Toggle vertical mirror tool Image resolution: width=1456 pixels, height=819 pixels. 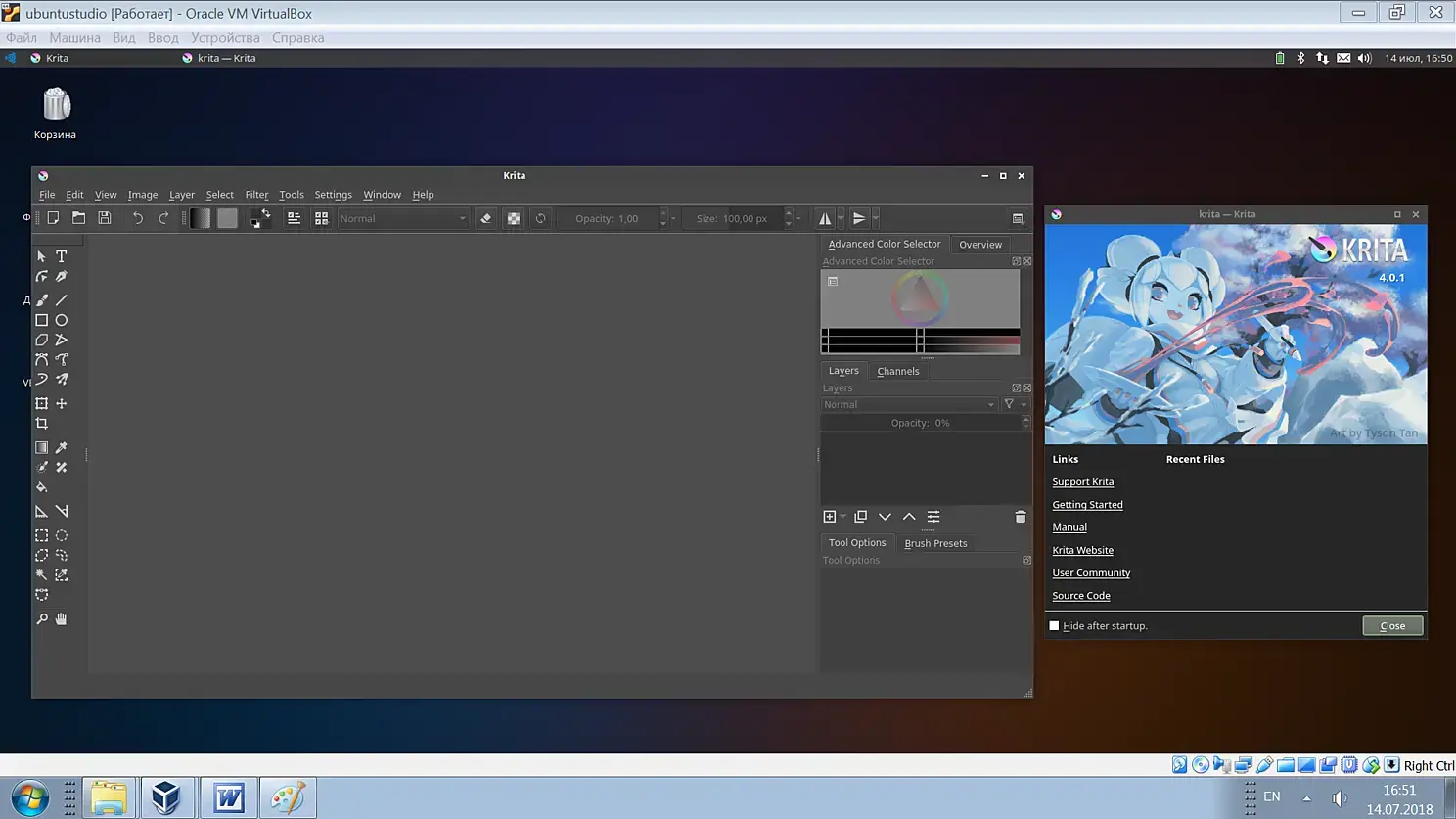859,218
